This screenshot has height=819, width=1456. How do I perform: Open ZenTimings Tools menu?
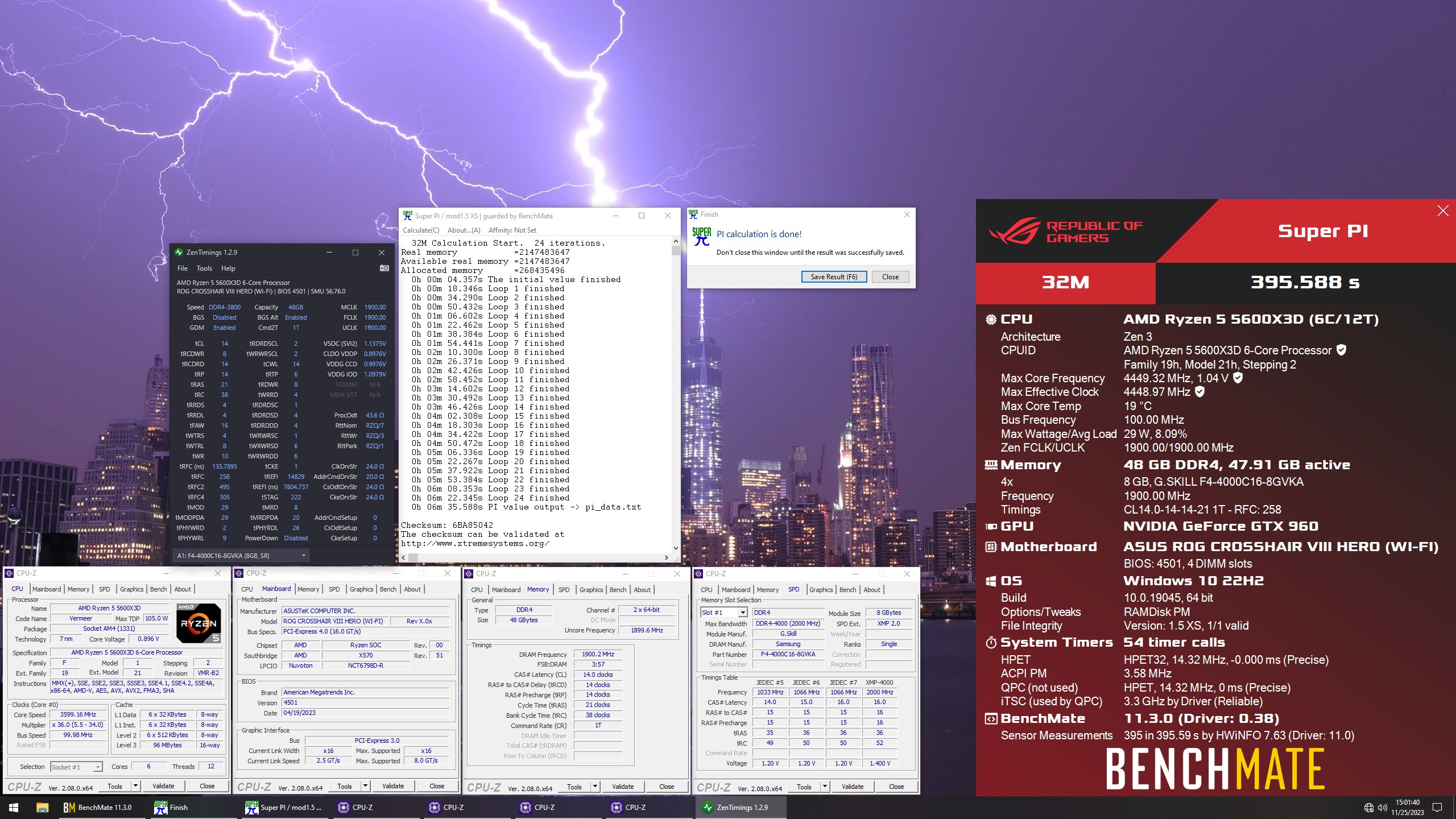pyautogui.click(x=204, y=268)
